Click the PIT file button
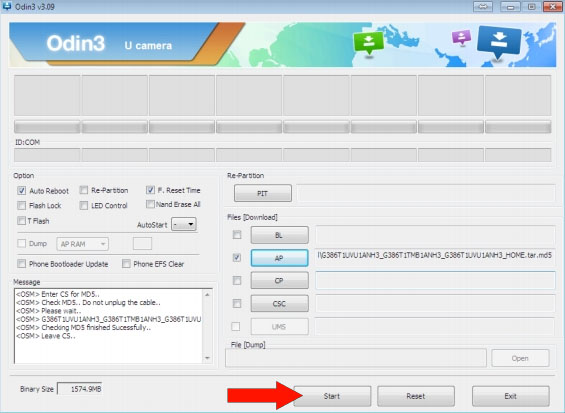Screen dimensions: 565x413 (263, 194)
